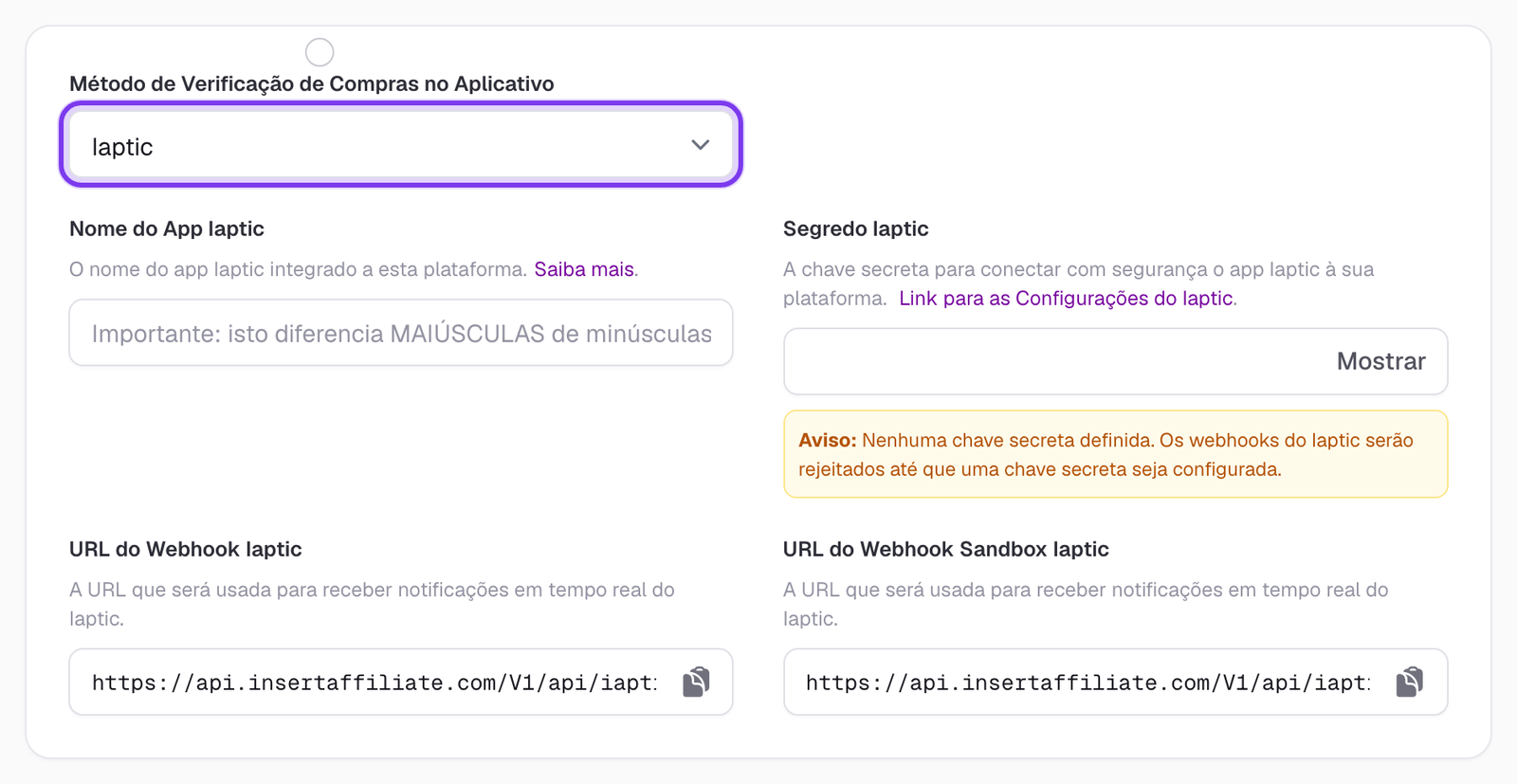The image size is (1517, 784).
Task: Copy the URL do Webhook Iaptic value
Action: click(x=696, y=682)
